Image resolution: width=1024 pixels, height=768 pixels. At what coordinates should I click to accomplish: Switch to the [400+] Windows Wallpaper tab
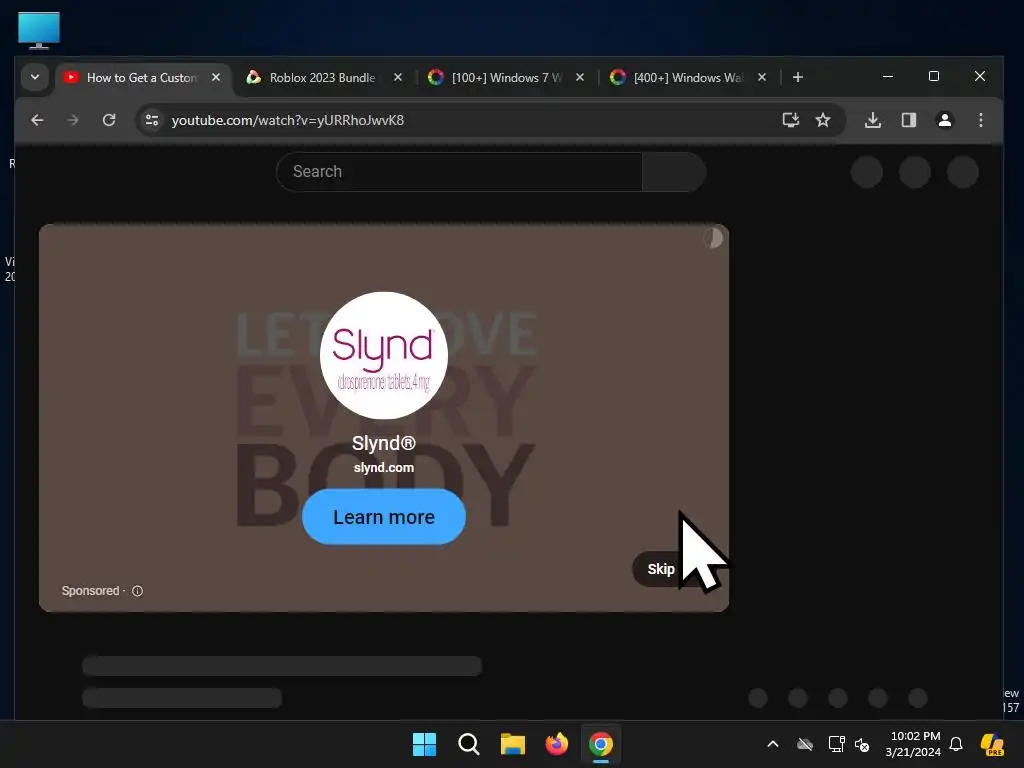click(688, 78)
